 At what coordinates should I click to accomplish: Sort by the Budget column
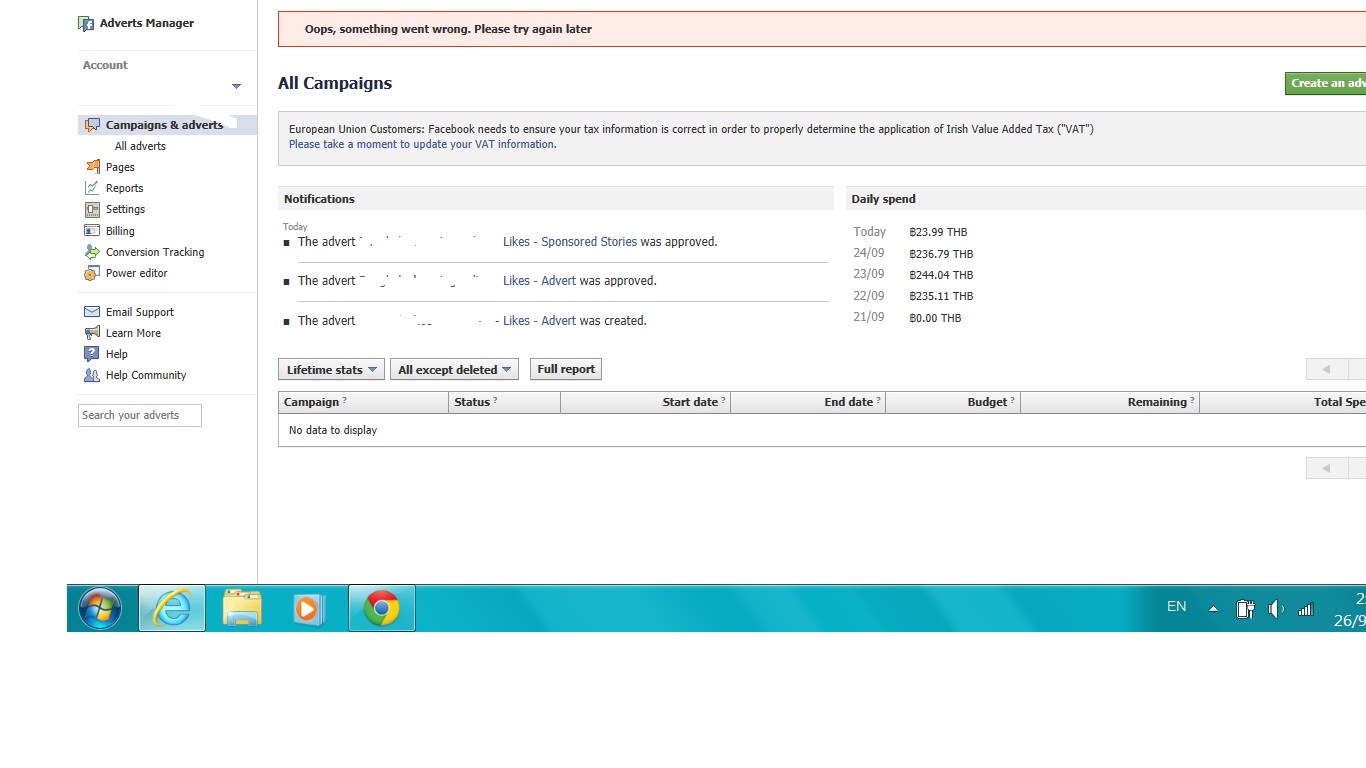coord(953,402)
